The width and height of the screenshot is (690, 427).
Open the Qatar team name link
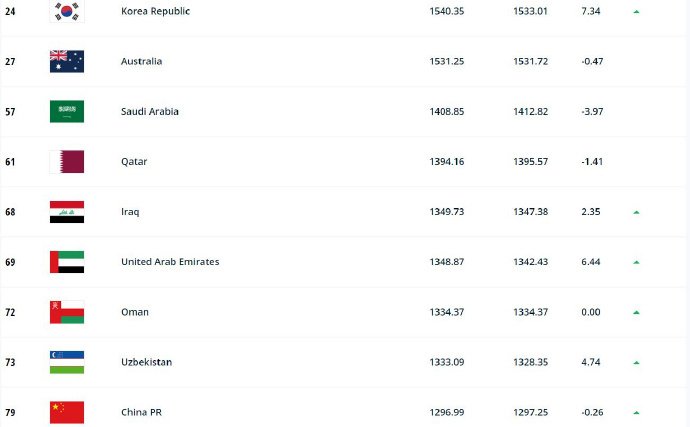pos(134,161)
